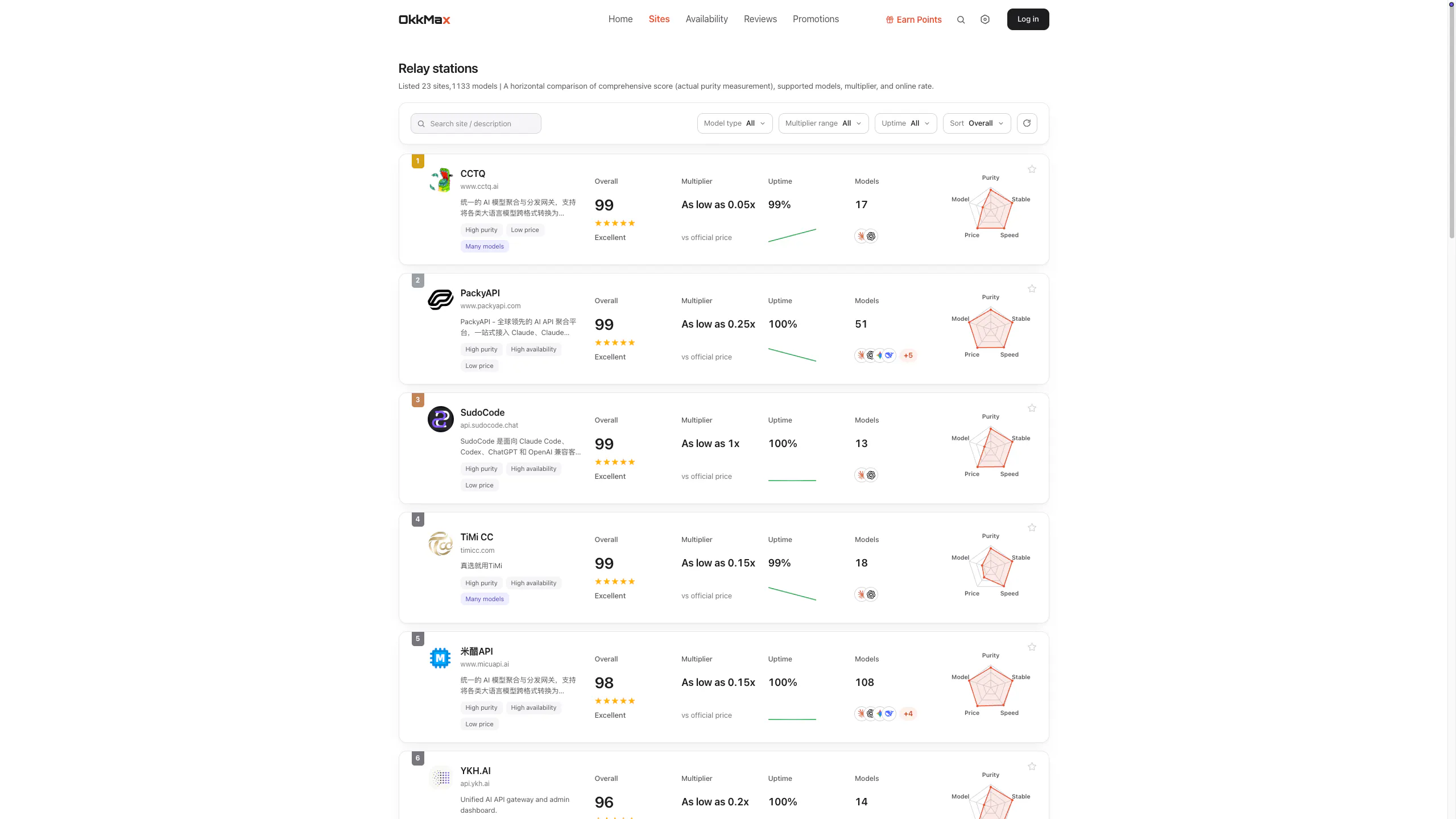Click the PackyAPI logo icon
This screenshot has width=1456, height=819.
pos(441,300)
